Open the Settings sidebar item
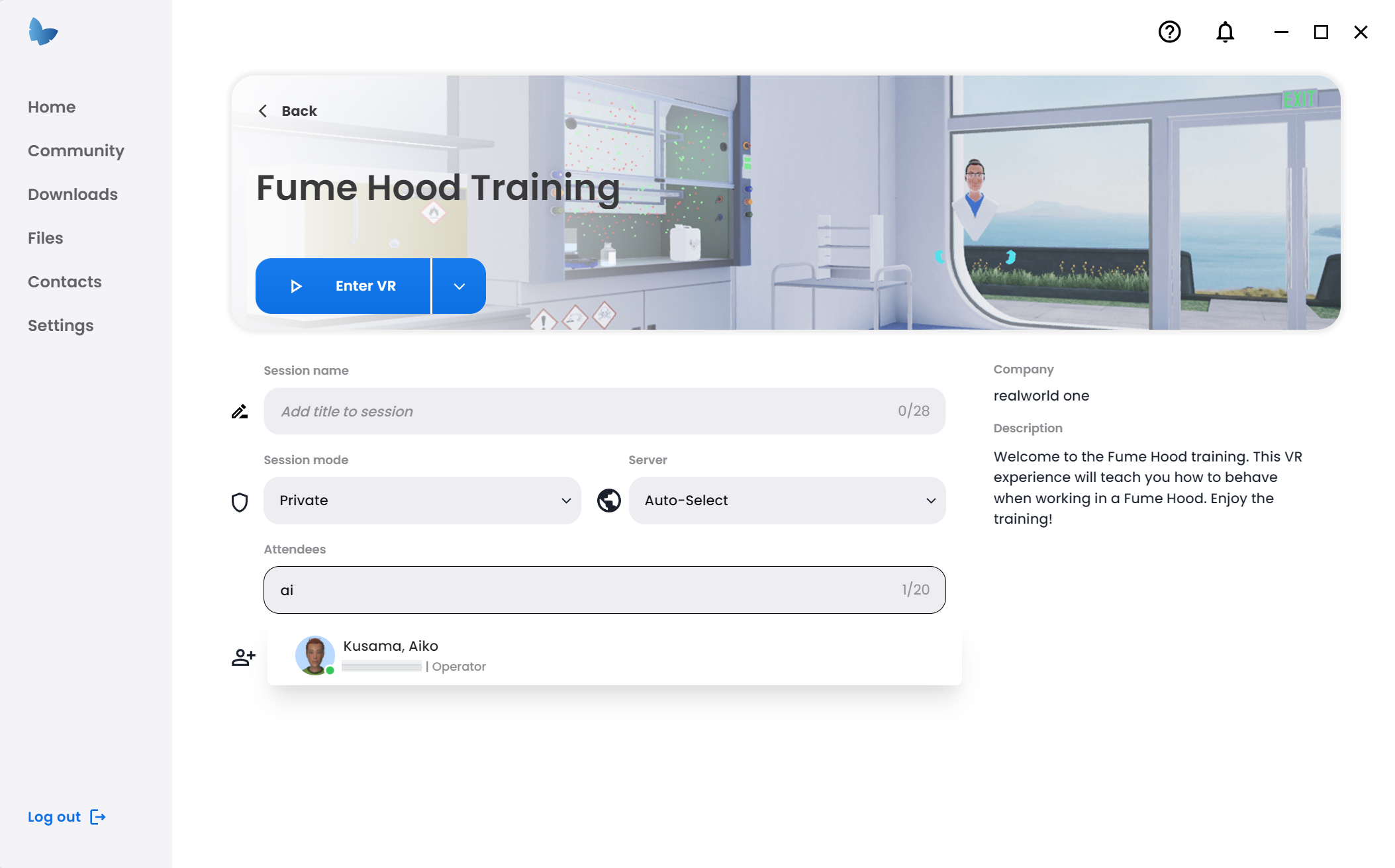The image size is (1395, 868). 60,326
